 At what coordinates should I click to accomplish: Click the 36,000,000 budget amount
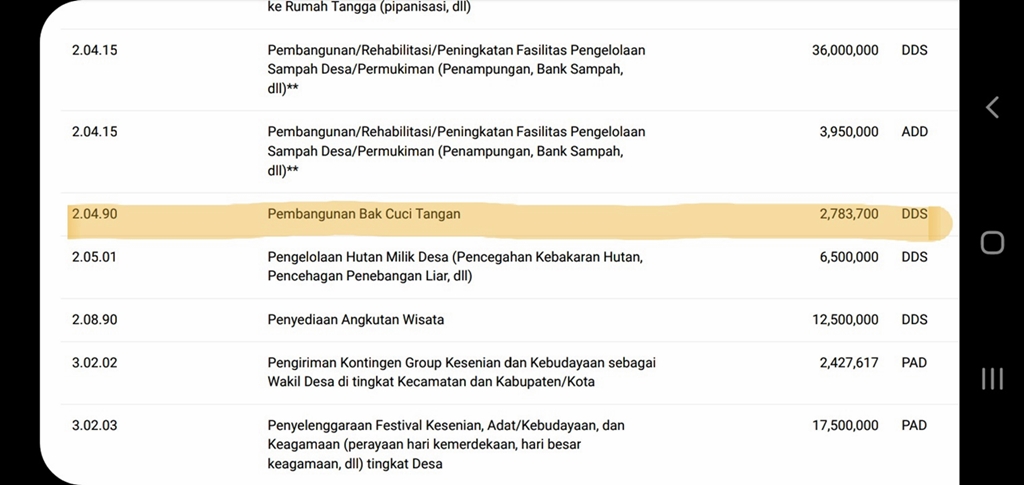pyautogui.click(x=845, y=50)
